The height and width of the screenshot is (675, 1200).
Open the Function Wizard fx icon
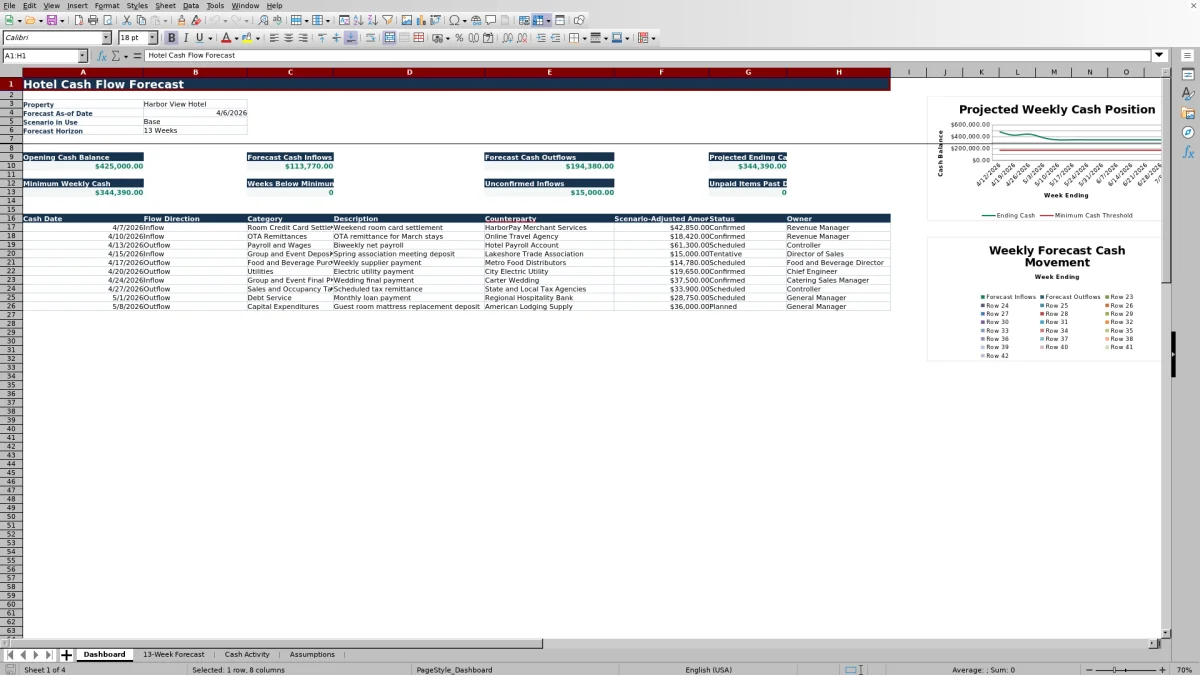[101, 56]
